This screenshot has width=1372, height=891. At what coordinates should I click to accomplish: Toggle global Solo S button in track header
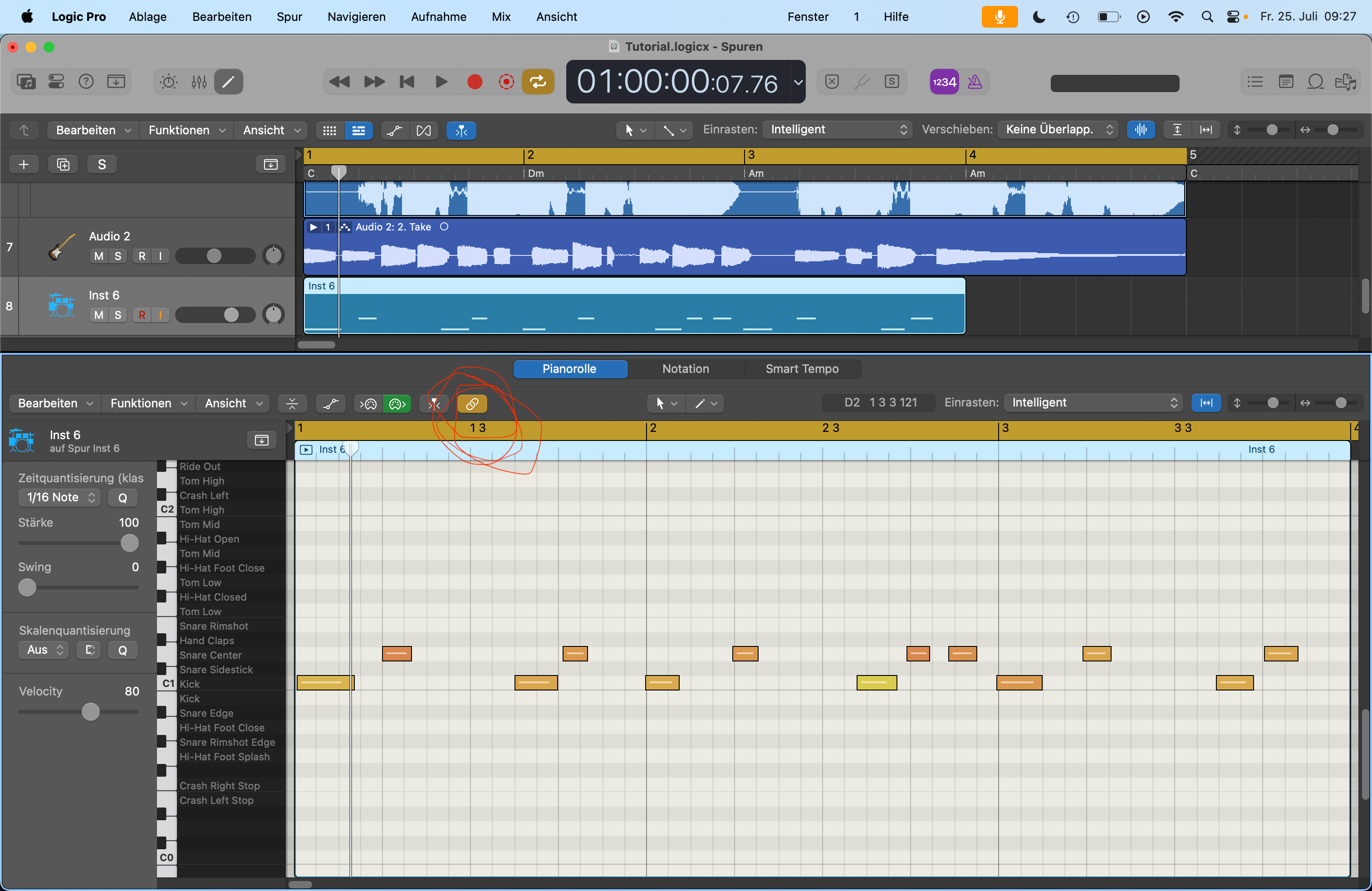[x=102, y=164]
